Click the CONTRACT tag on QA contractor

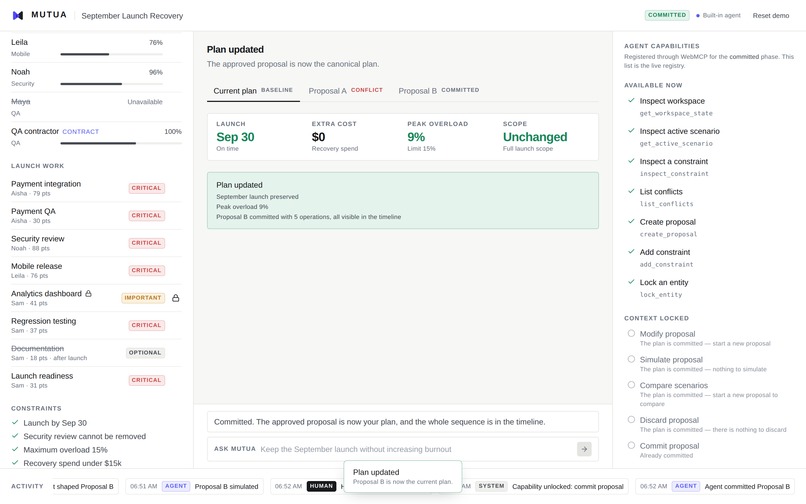(x=80, y=132)
